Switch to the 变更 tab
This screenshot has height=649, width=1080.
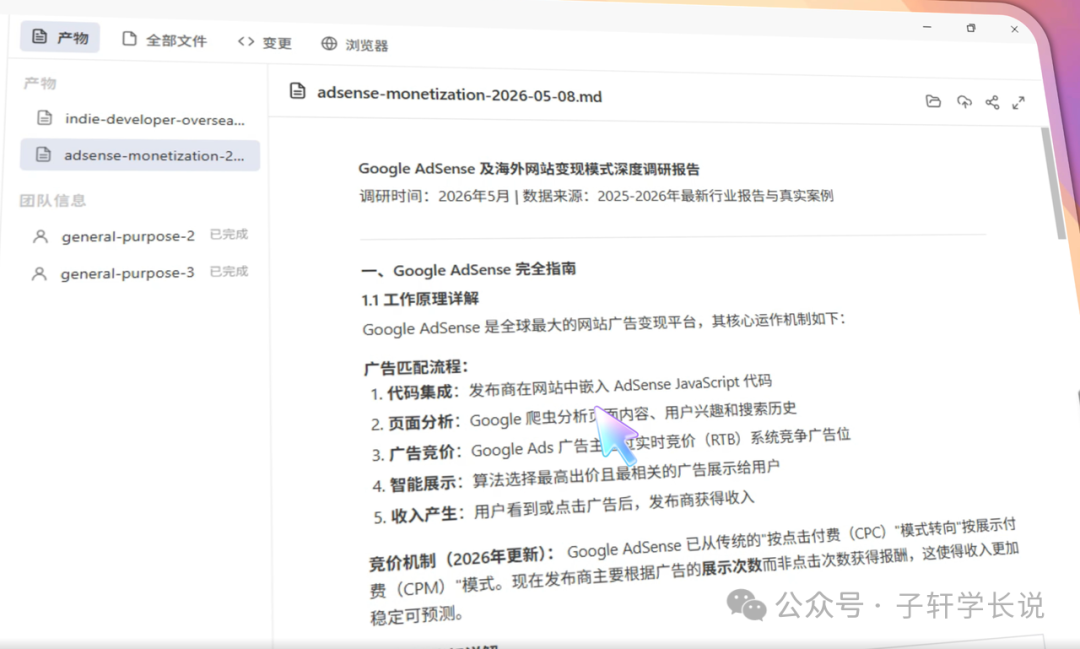(264, 43)
